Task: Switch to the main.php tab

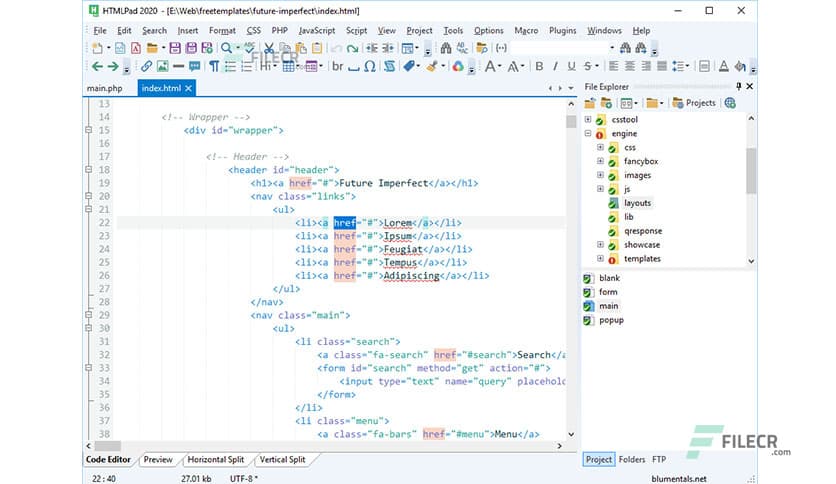Action: point(104,89)
